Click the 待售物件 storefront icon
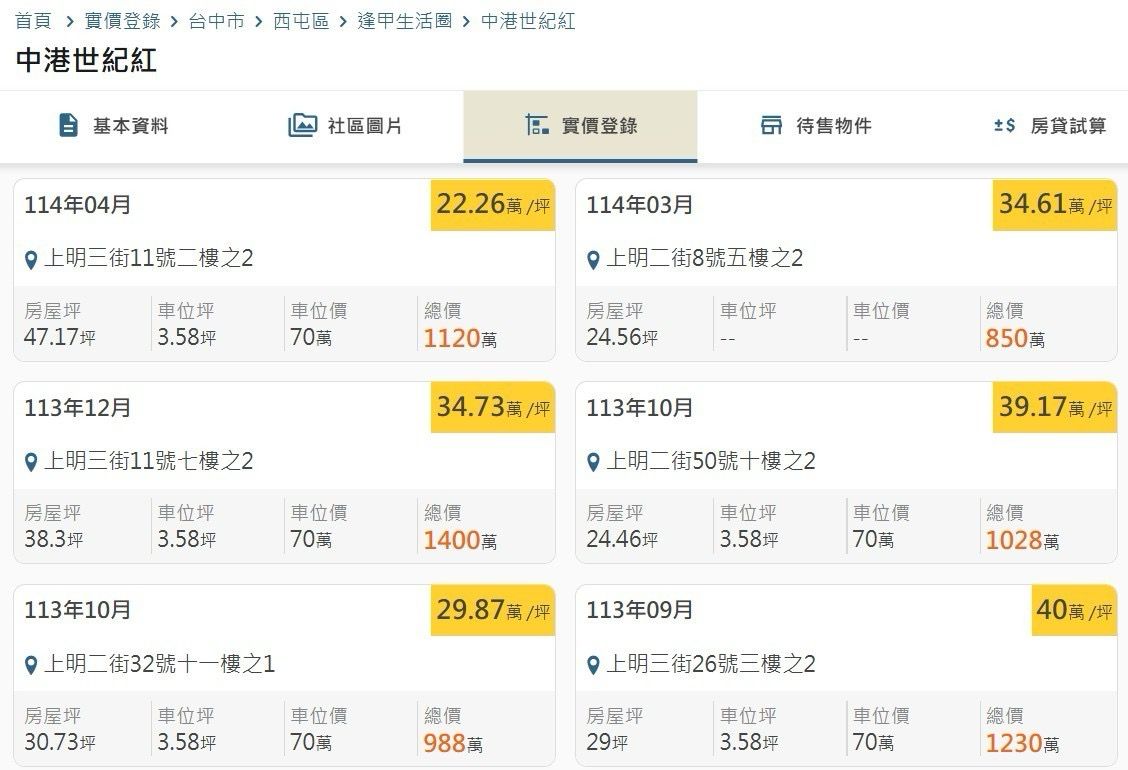Screen dimensions: 1128x770 pos(771,125)
